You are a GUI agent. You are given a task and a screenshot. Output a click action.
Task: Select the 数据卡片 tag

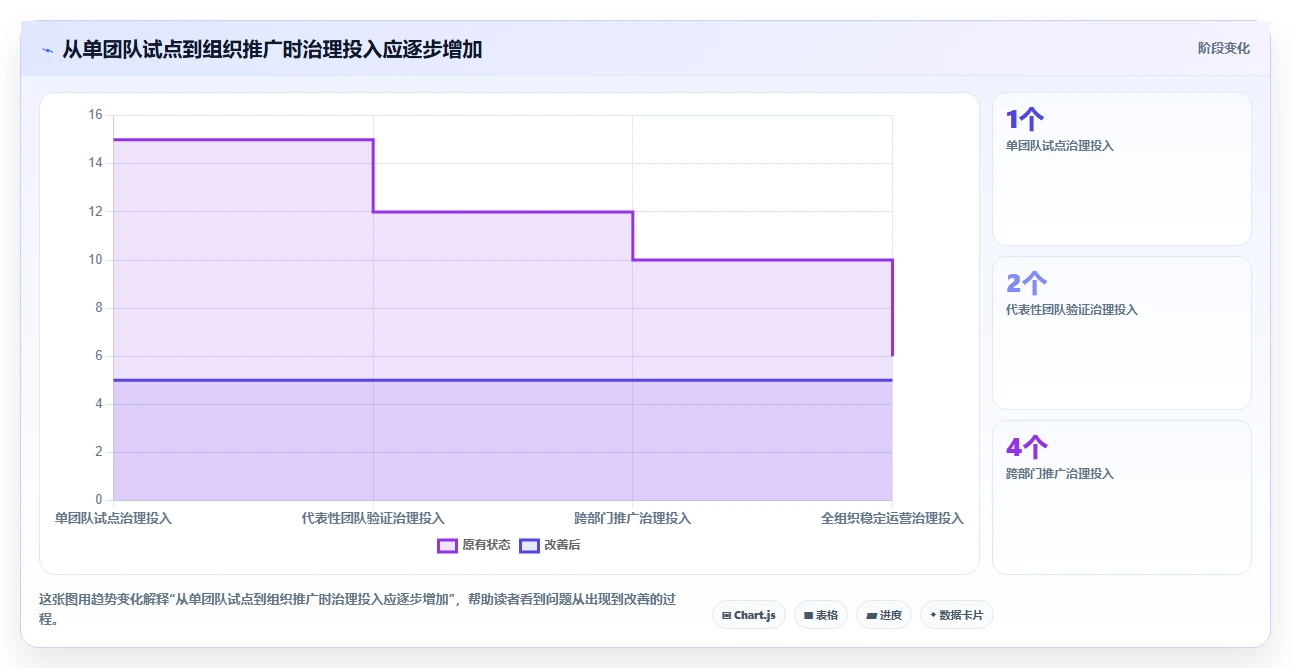pyautogui.click(x=956, y=615)
